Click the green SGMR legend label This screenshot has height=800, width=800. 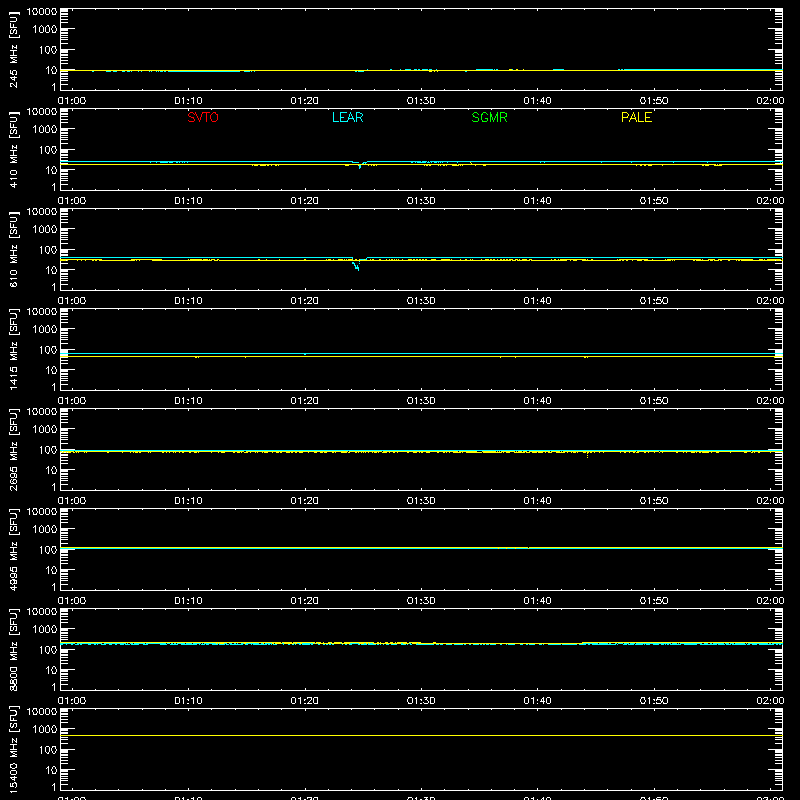pos(489,117)
